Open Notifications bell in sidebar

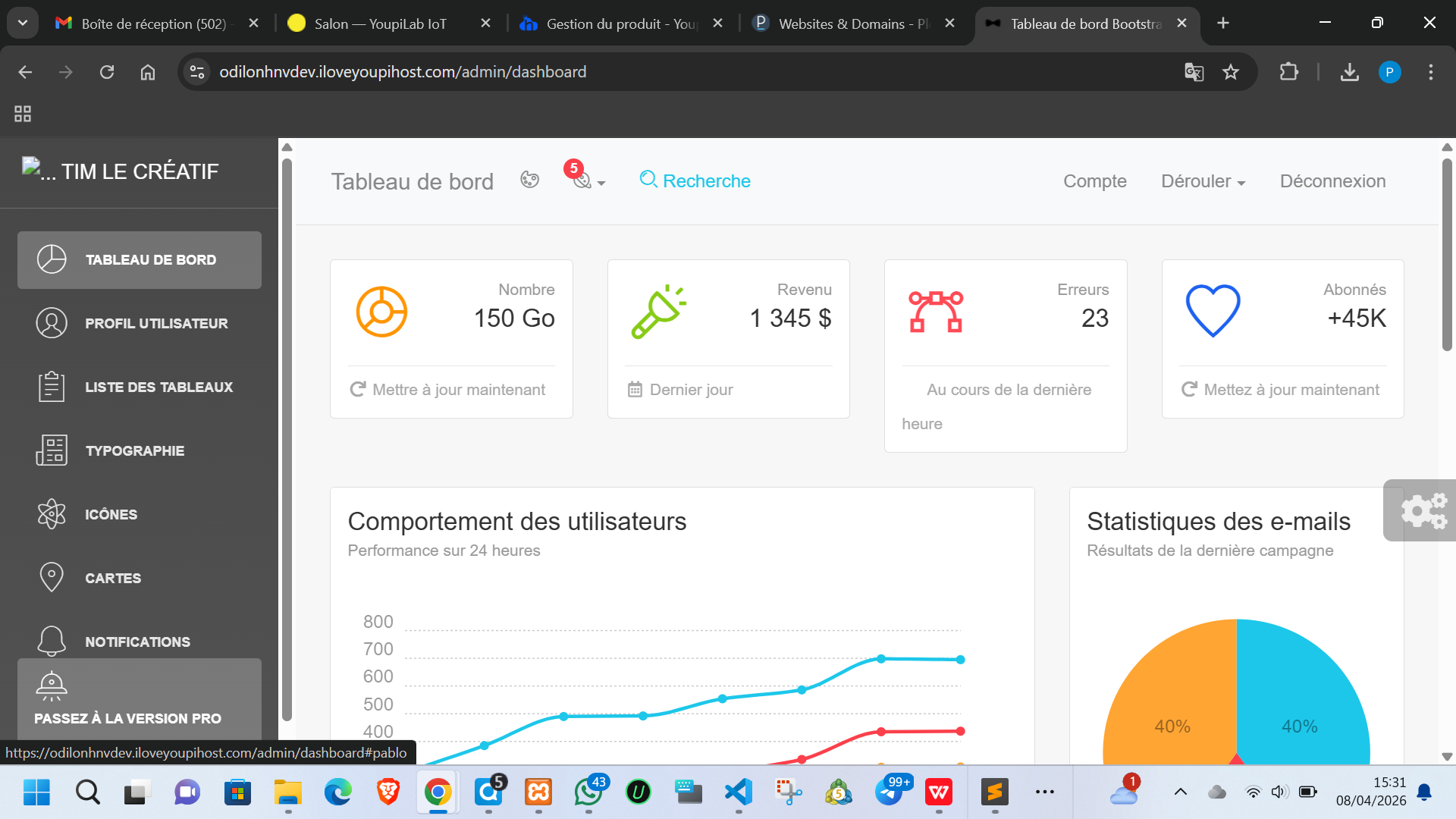[x=139, y=642]
